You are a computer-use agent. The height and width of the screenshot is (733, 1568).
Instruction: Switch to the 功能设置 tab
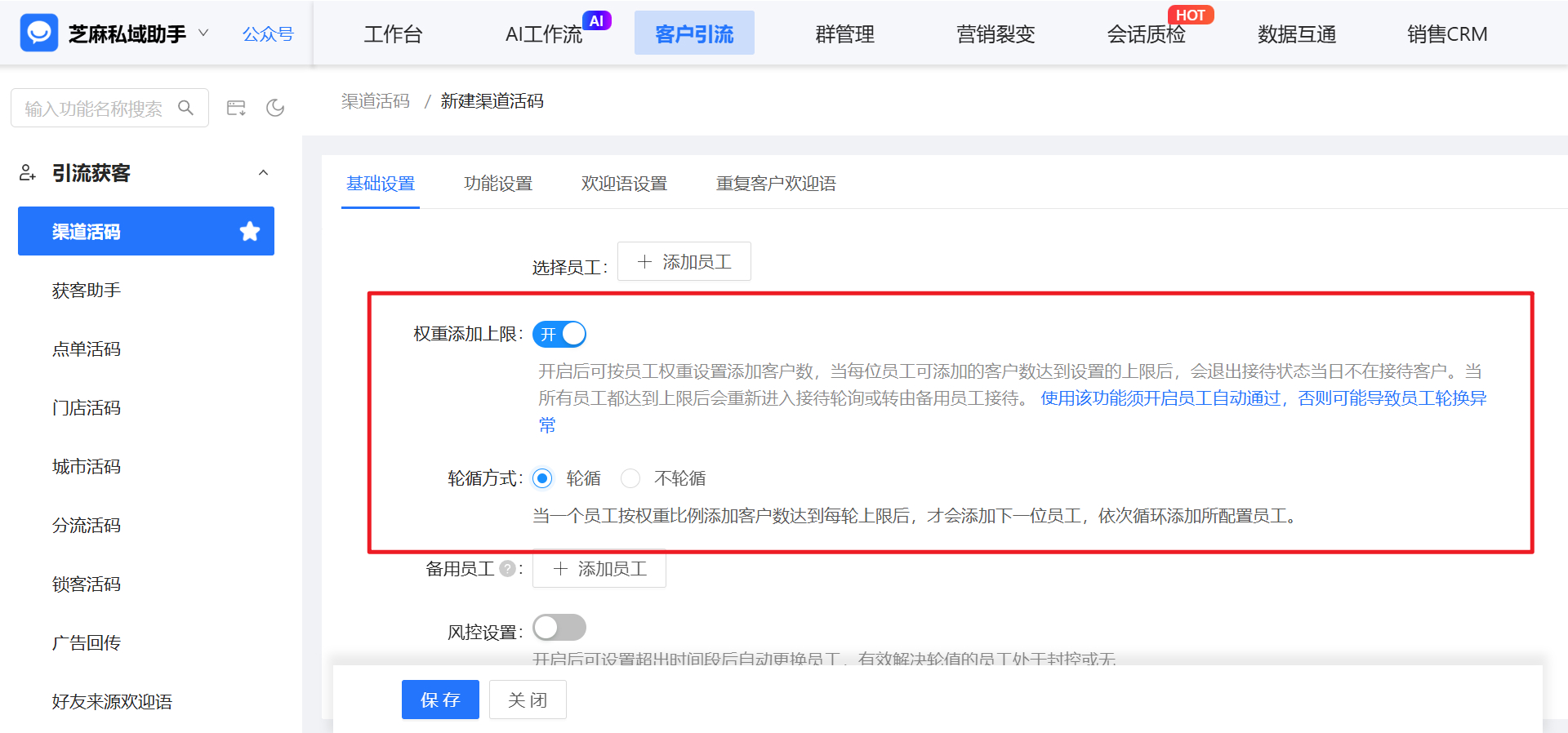click(x=498, y=184)
